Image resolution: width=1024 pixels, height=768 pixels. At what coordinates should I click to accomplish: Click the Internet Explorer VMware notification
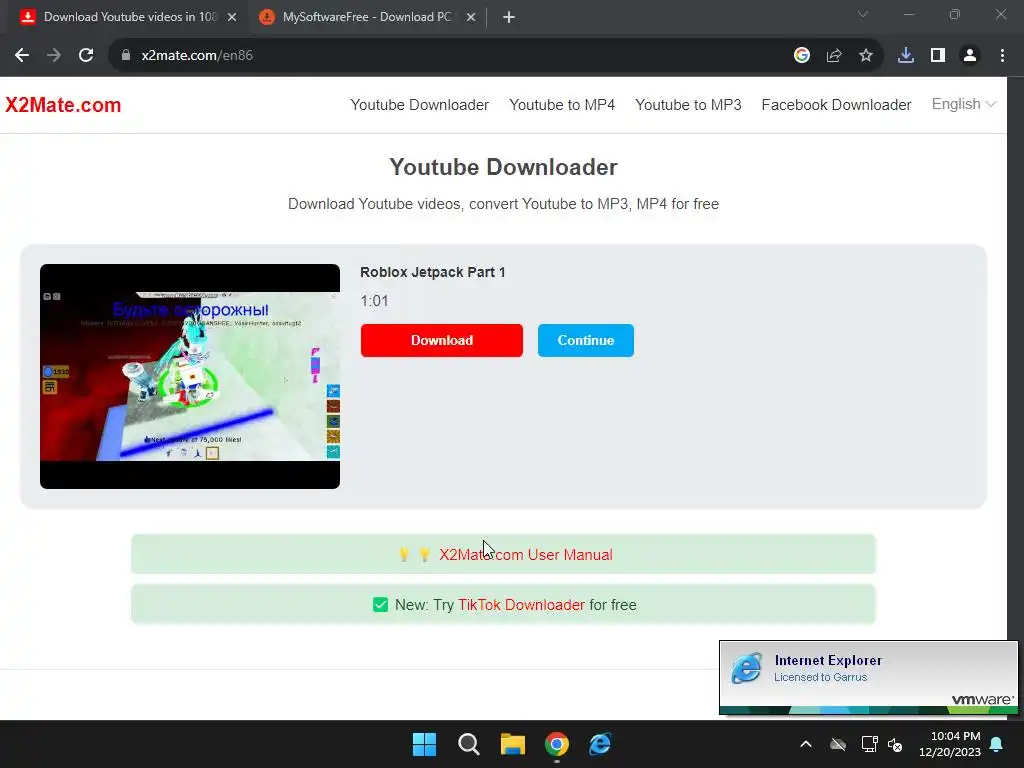(x=869, y=677)
